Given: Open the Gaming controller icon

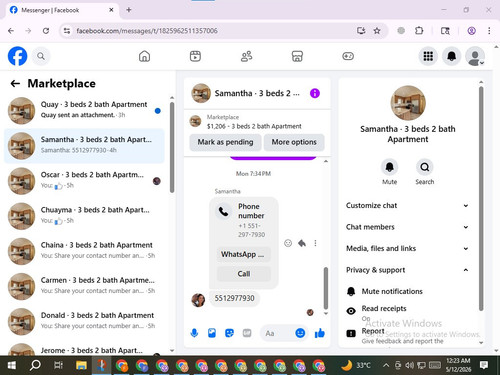Looking at the screenshot, I should tap(348, 56).
